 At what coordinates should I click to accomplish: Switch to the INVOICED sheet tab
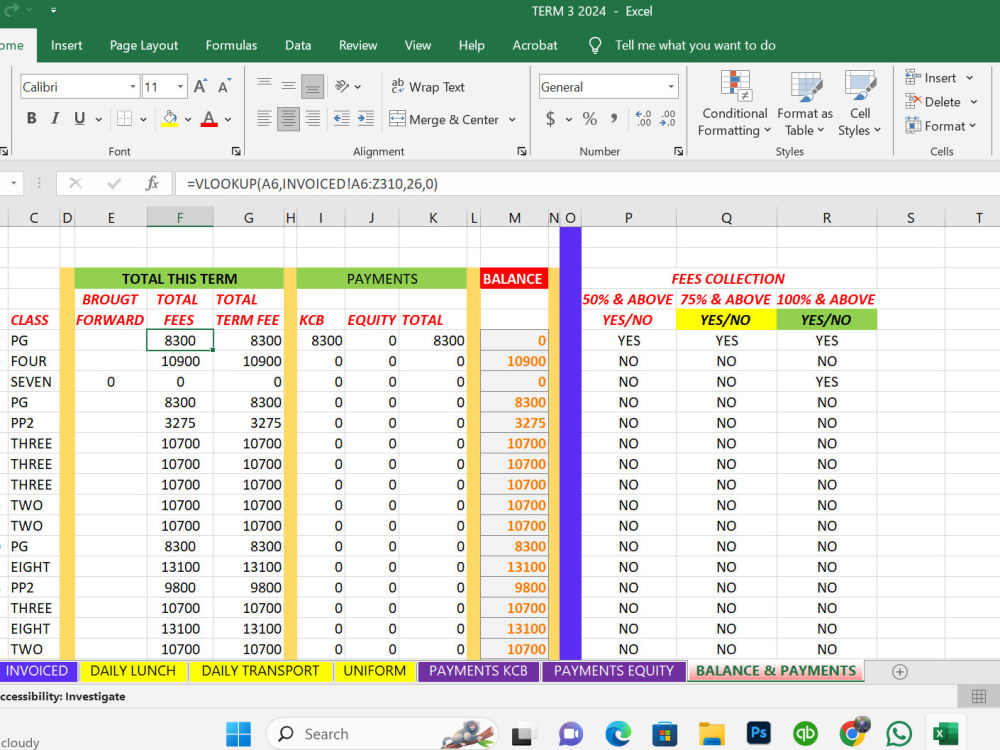pos(37,671)
